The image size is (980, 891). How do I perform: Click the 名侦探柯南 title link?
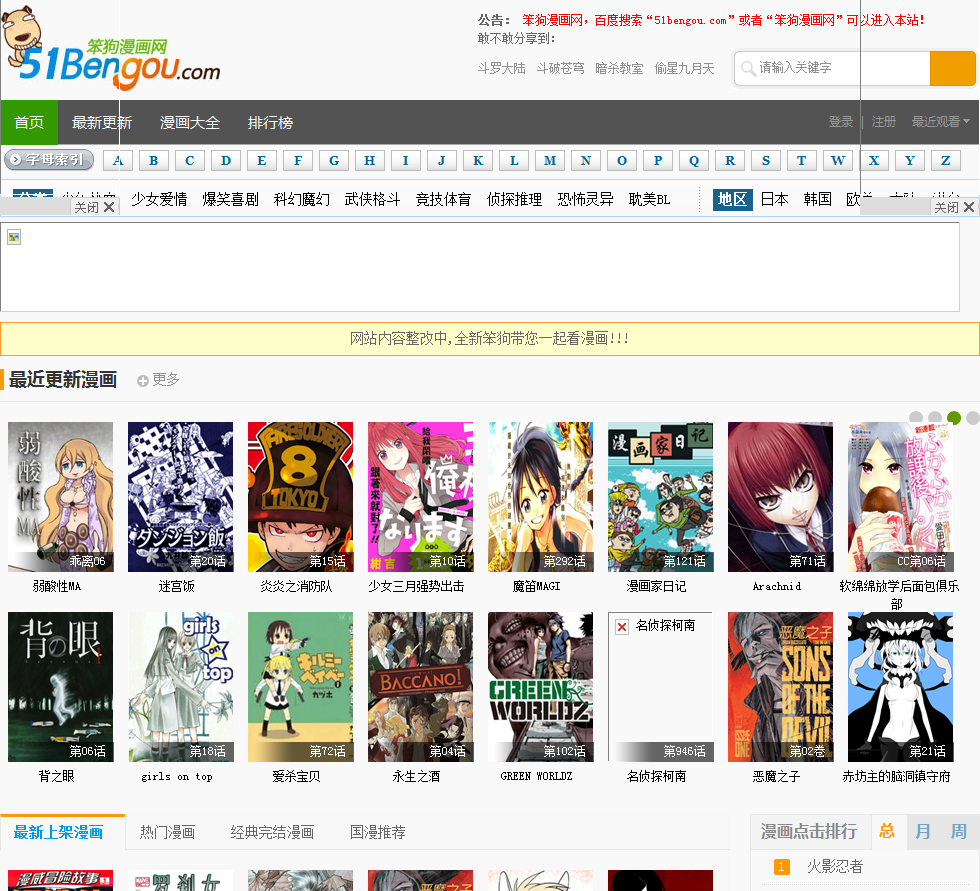pyautogui.click(x=656, y=776)
